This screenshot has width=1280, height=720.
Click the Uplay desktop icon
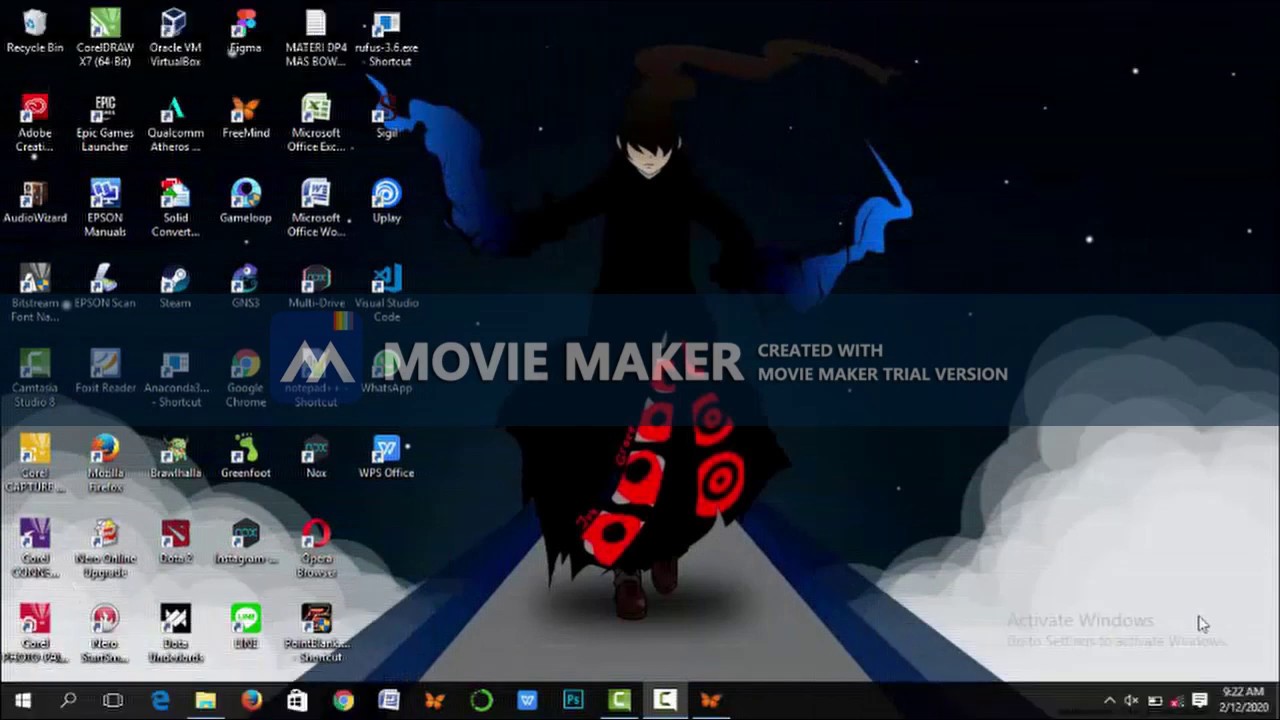coord(386,202)
